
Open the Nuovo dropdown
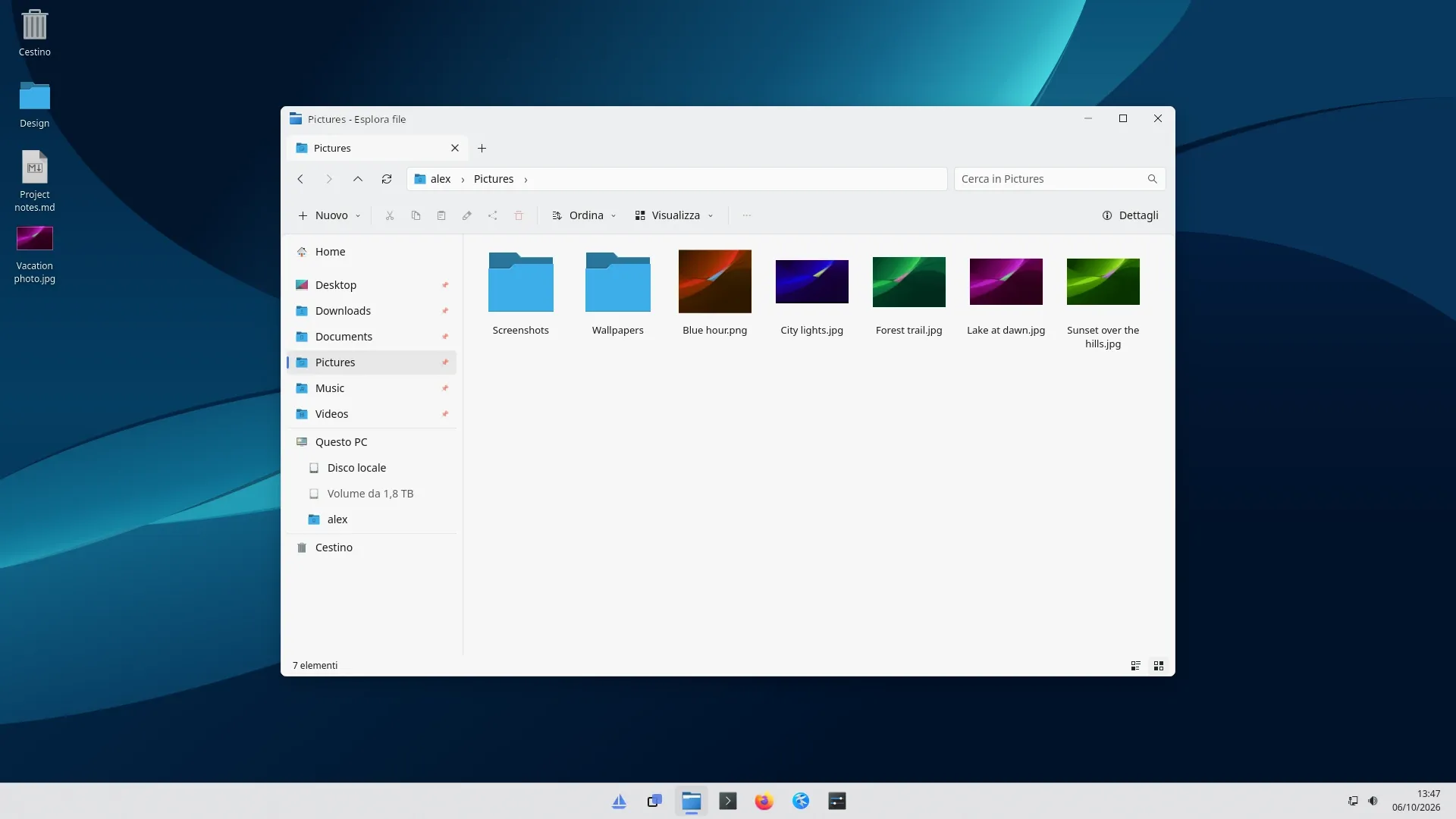[x=329, y=215]
